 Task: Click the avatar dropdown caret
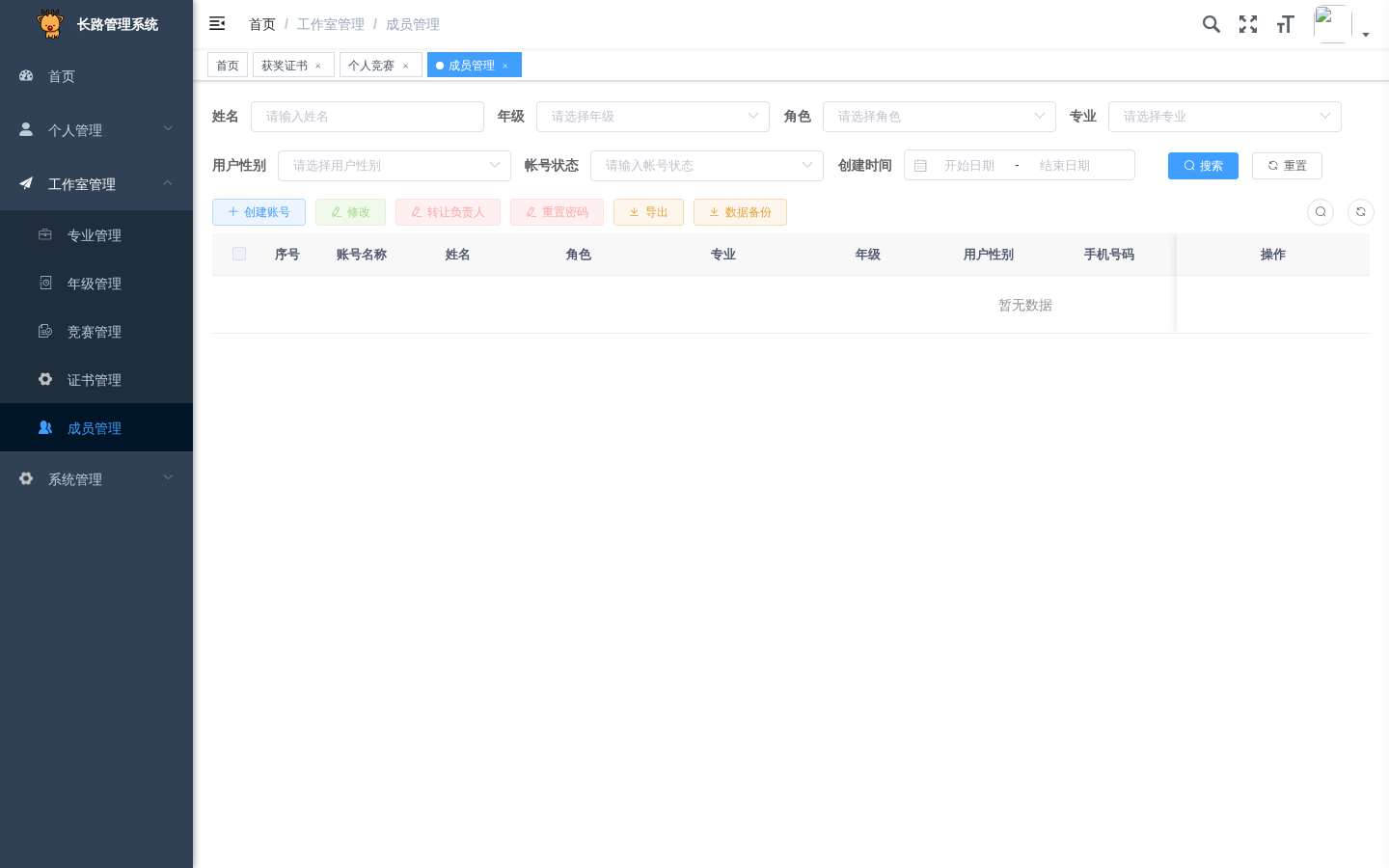(1366, 35)
